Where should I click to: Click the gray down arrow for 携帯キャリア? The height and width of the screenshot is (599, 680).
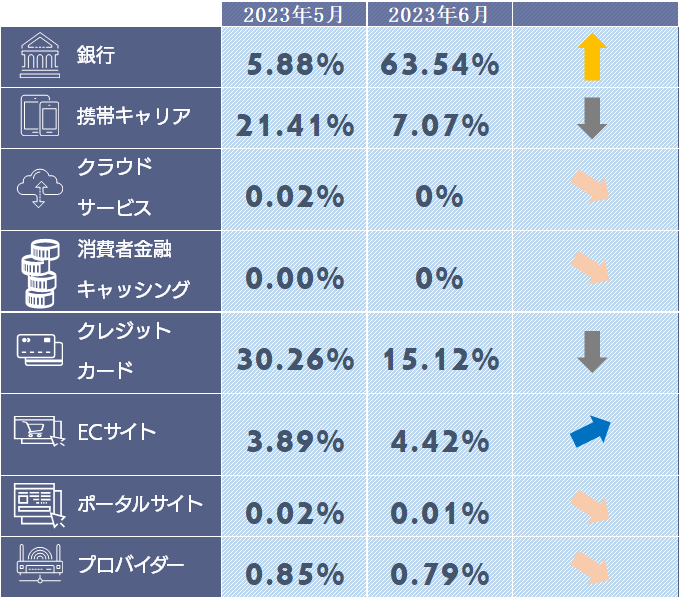pyautogui.click(x=594, y=118)
